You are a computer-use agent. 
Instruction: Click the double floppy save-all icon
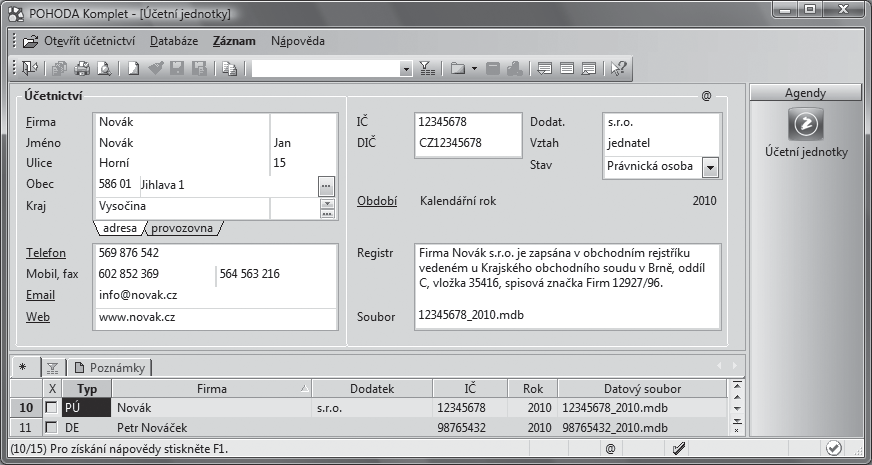tap(199, 68)
